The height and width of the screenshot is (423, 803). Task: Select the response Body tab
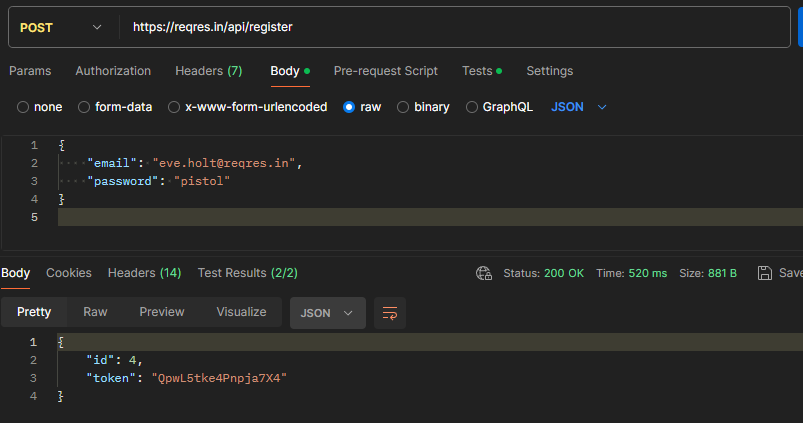click(15, 273)
